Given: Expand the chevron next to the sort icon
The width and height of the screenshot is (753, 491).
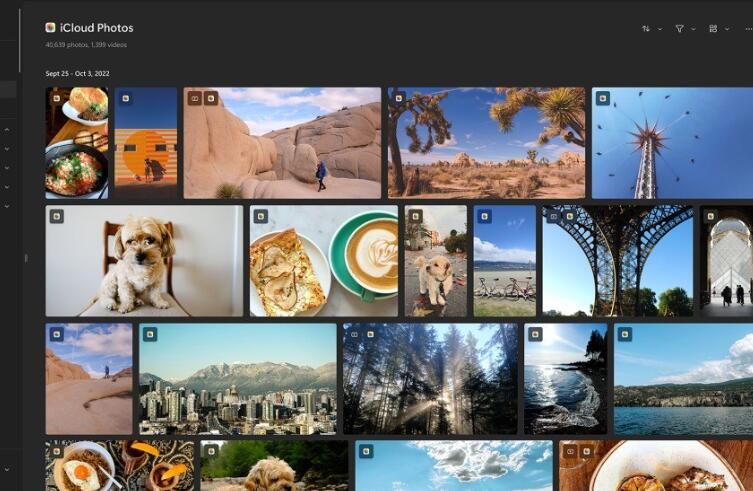Looking at the screenshot, I should 660,29.
